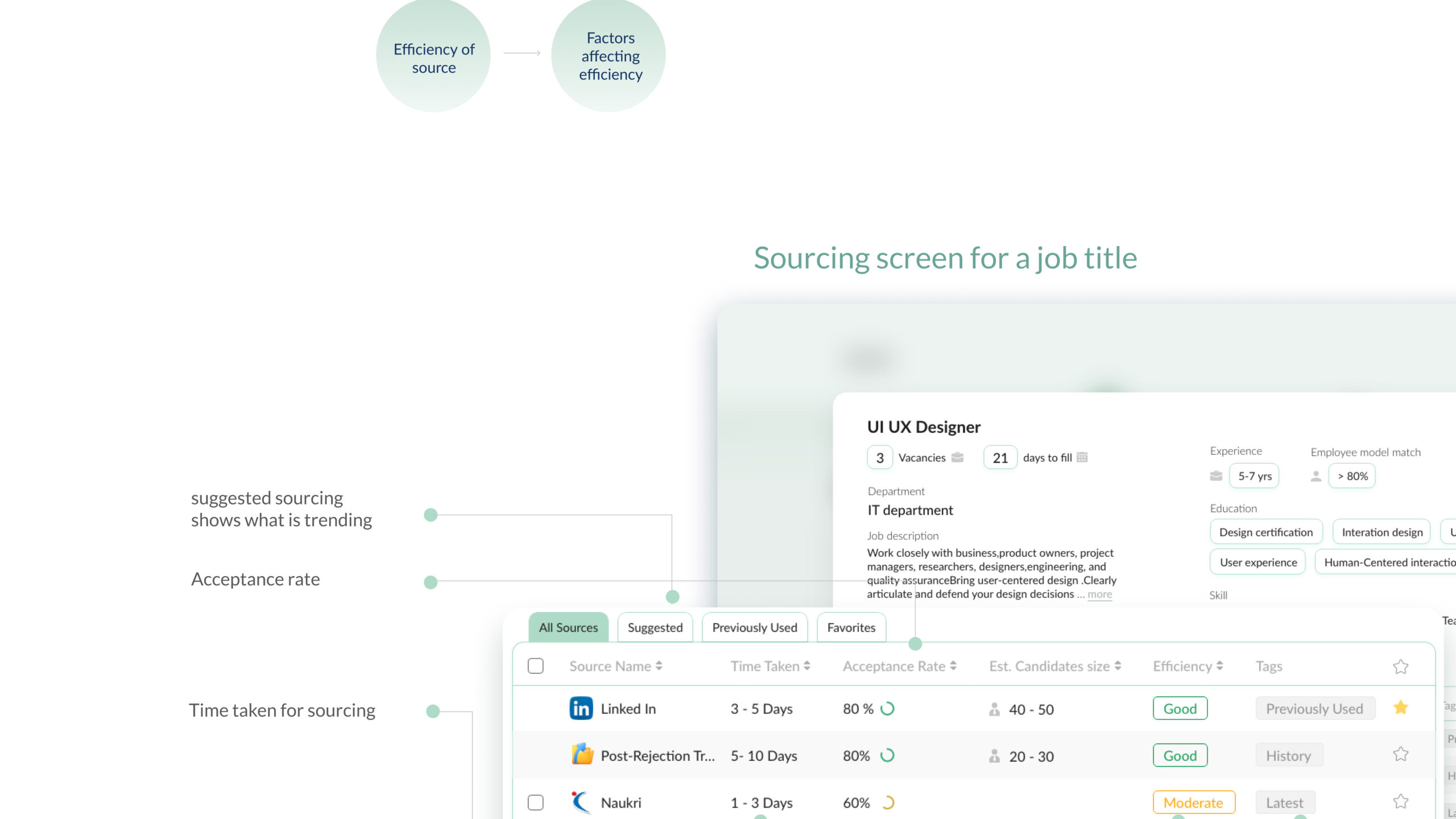Sort by Source Name column arrows
Screen dimensions: 1456x819
(x=659, y=666)
